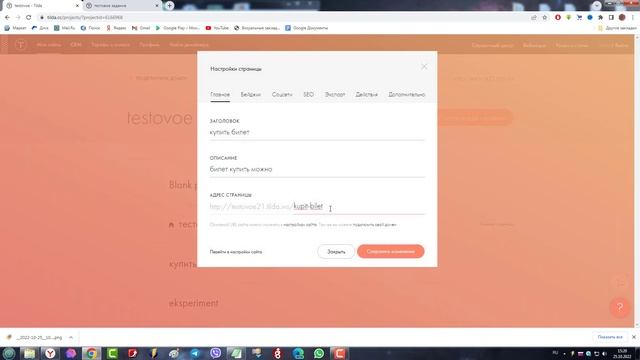Open Telegram from taskbar
The image size is (640, 360).
pos(195,353)
